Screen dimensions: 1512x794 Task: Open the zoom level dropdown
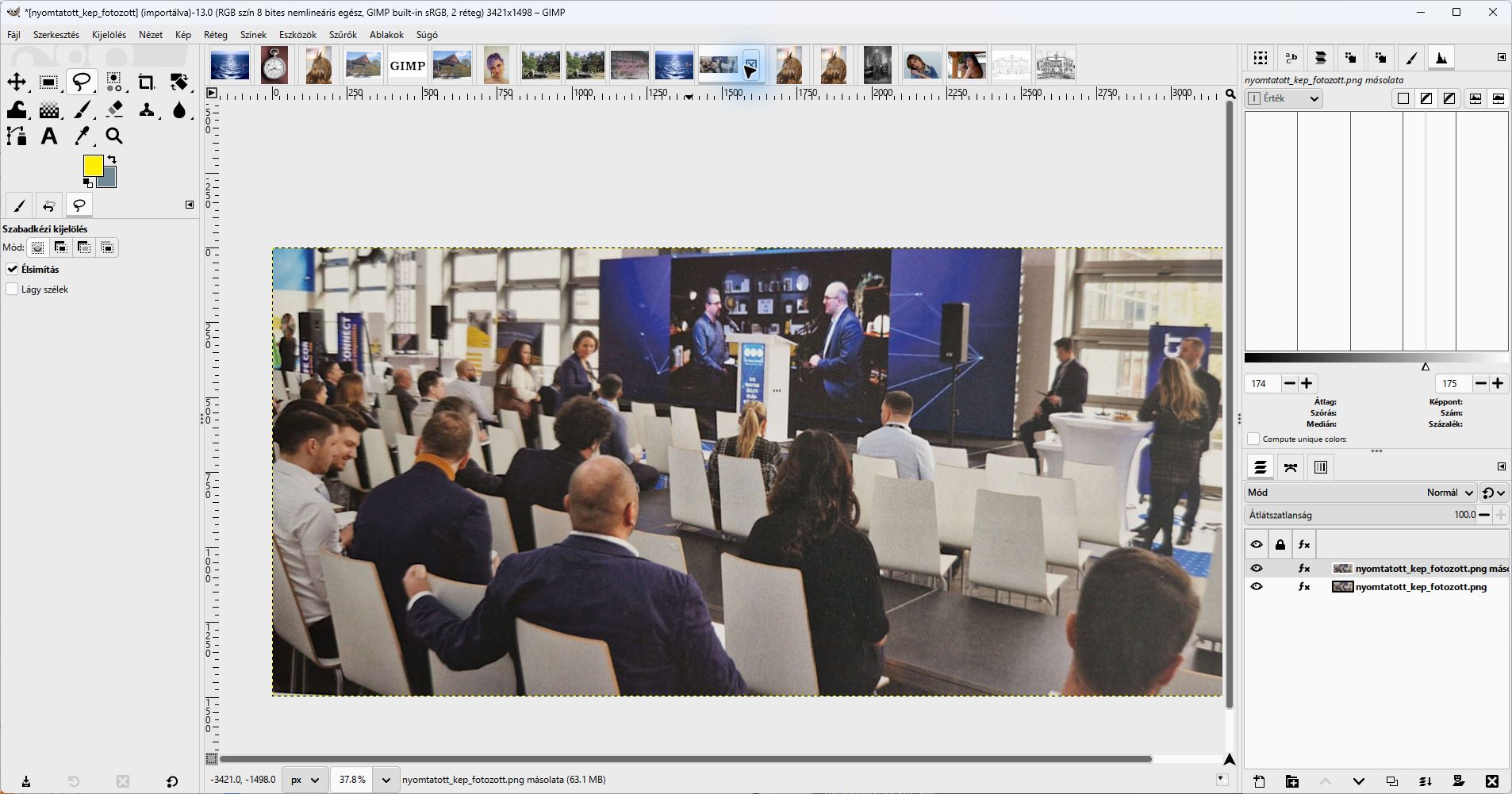tap(386, 780)
